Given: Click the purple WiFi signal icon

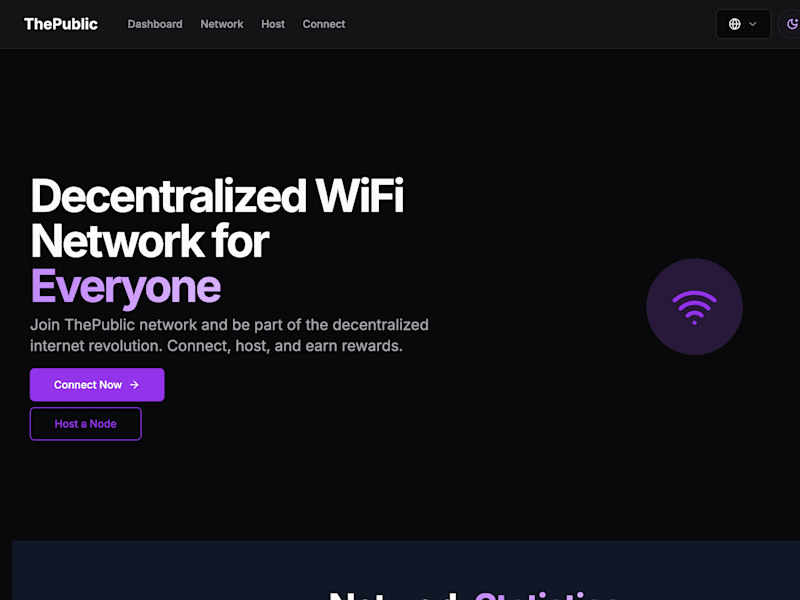Looking at the screenshot, I should click(694, 307).
